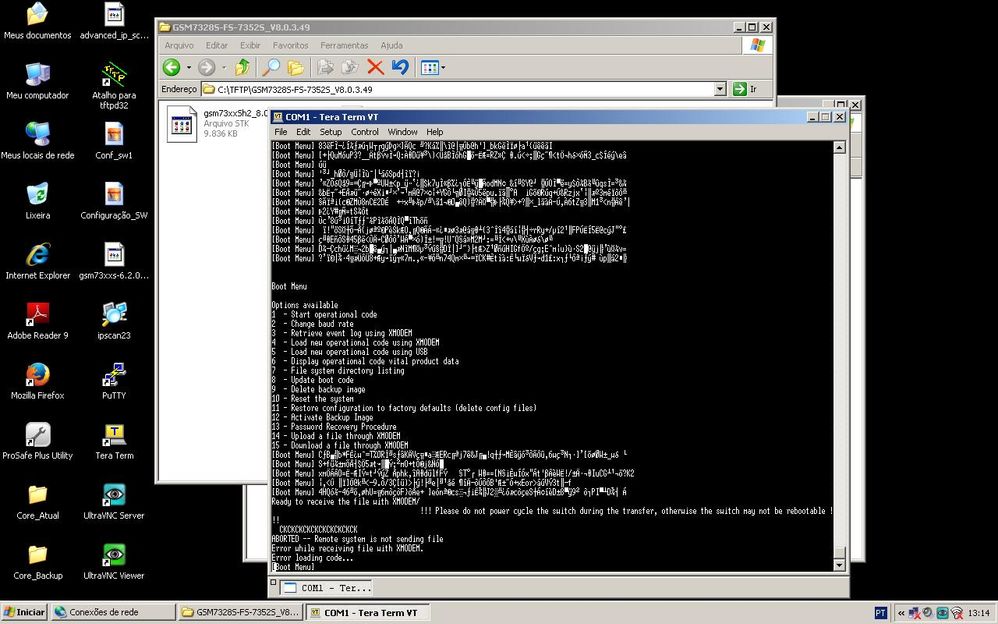Click the Iniciar start button

(x=25, y=612)
